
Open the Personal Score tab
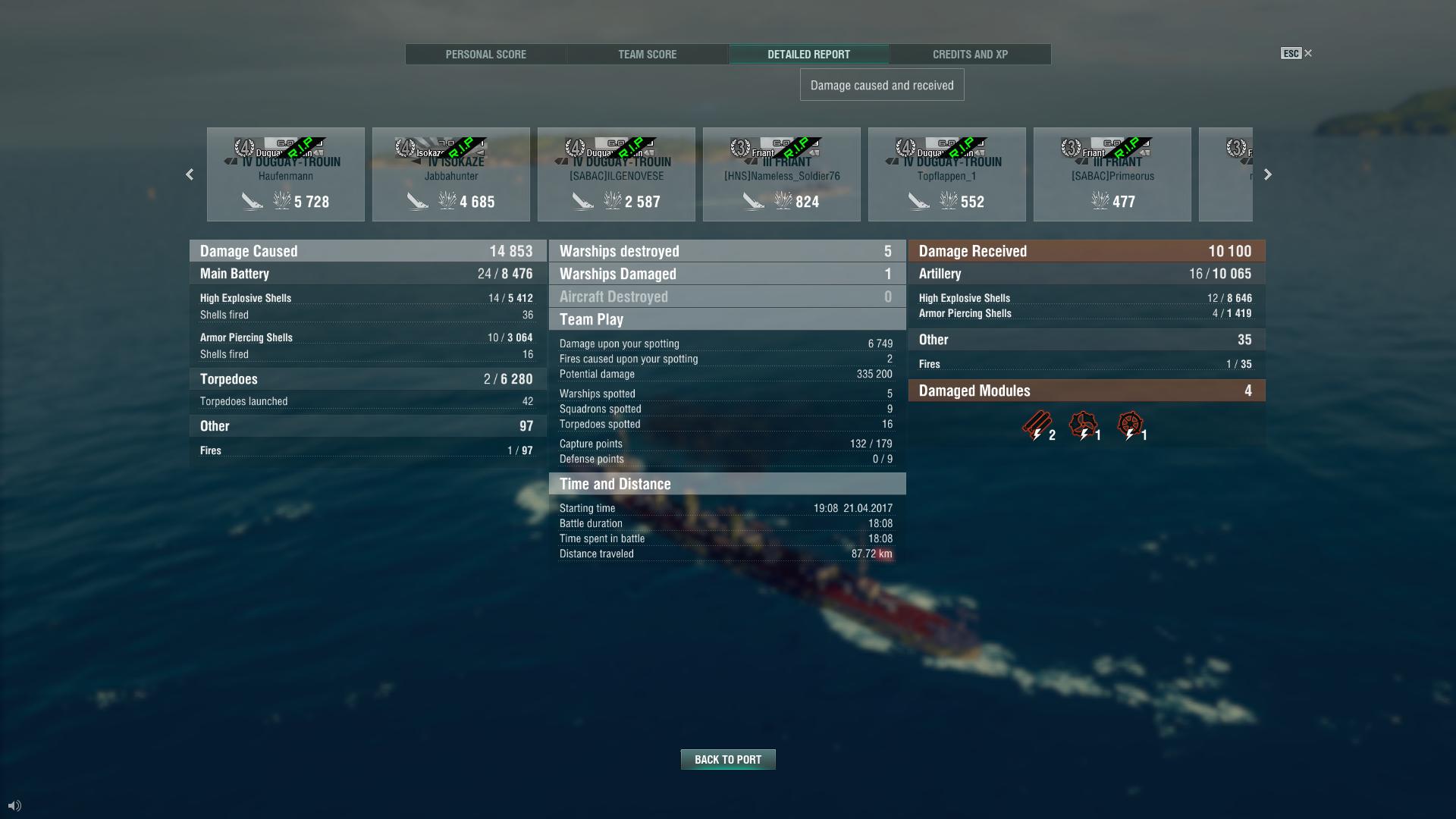point(486,54)
